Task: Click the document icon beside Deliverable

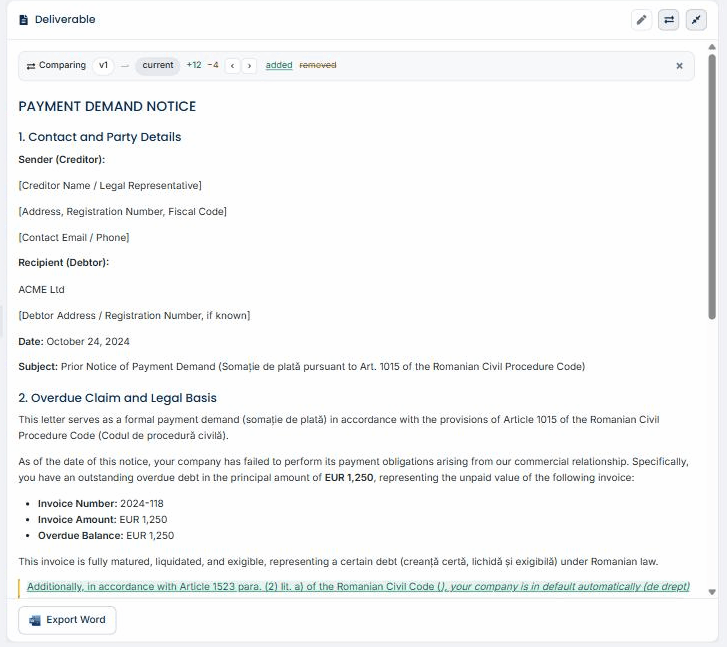Action: [x=24, y=20]
